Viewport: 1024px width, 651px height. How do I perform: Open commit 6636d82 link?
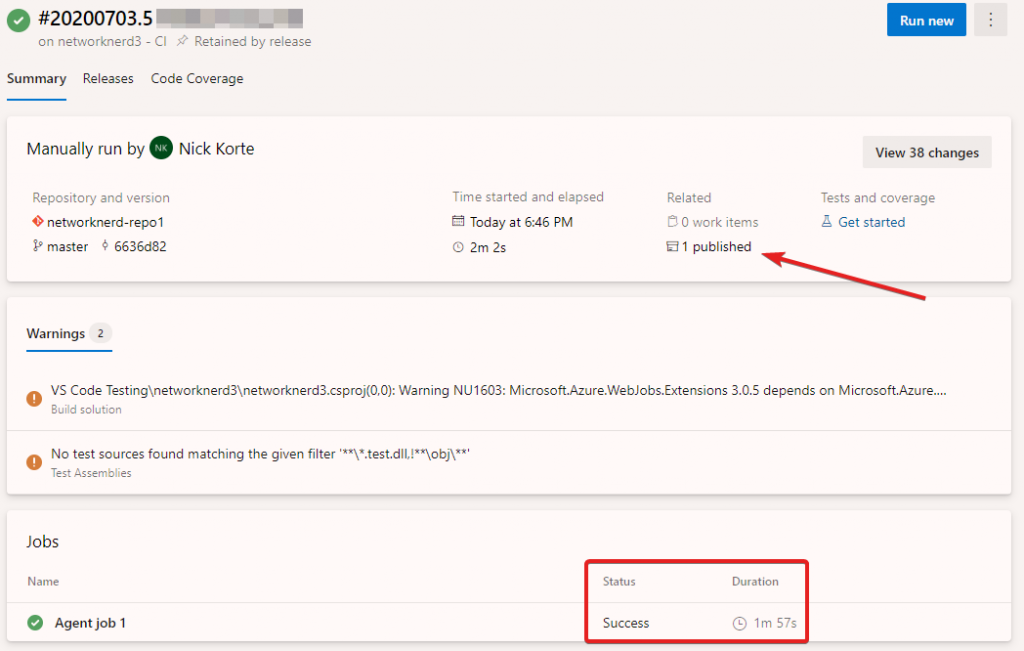[140, 246]
